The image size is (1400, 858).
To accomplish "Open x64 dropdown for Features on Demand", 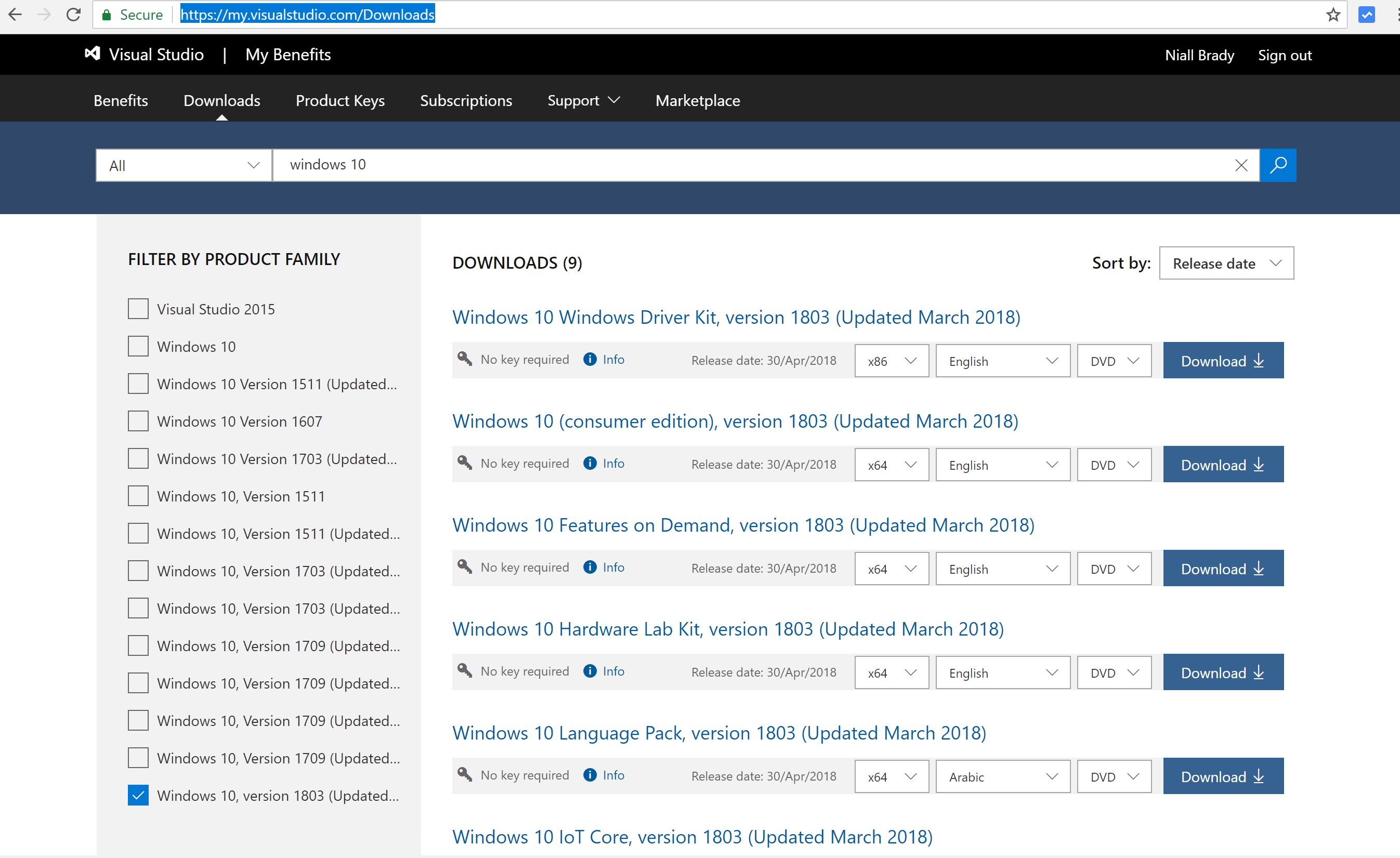I will (x=892, y=569).
